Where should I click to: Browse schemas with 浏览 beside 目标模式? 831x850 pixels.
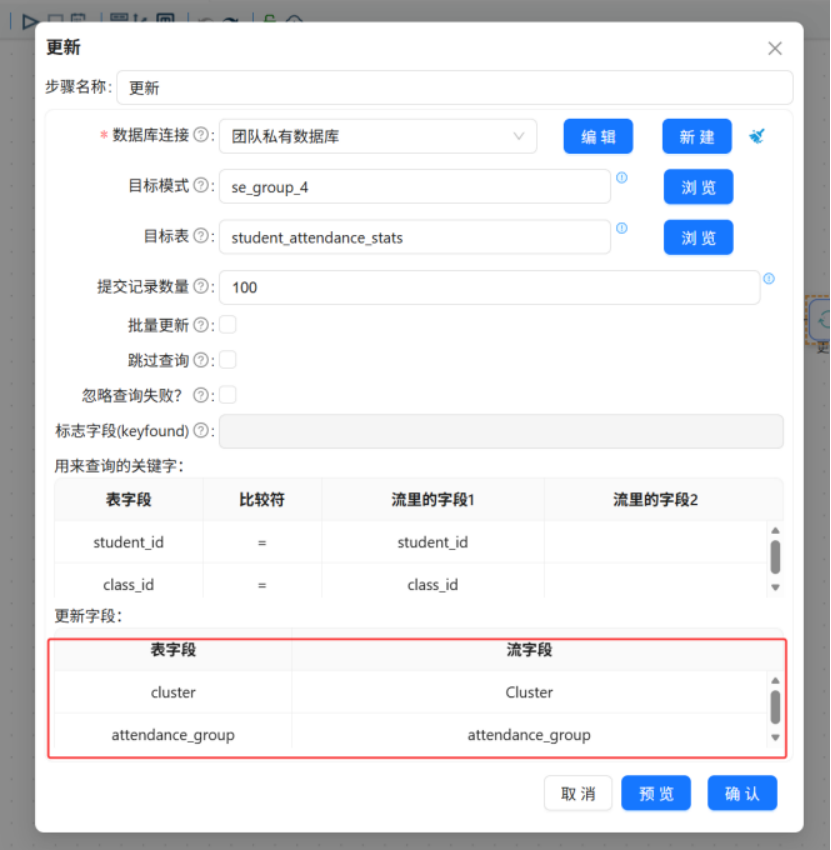pyautogui.click(x=698, y=187)
